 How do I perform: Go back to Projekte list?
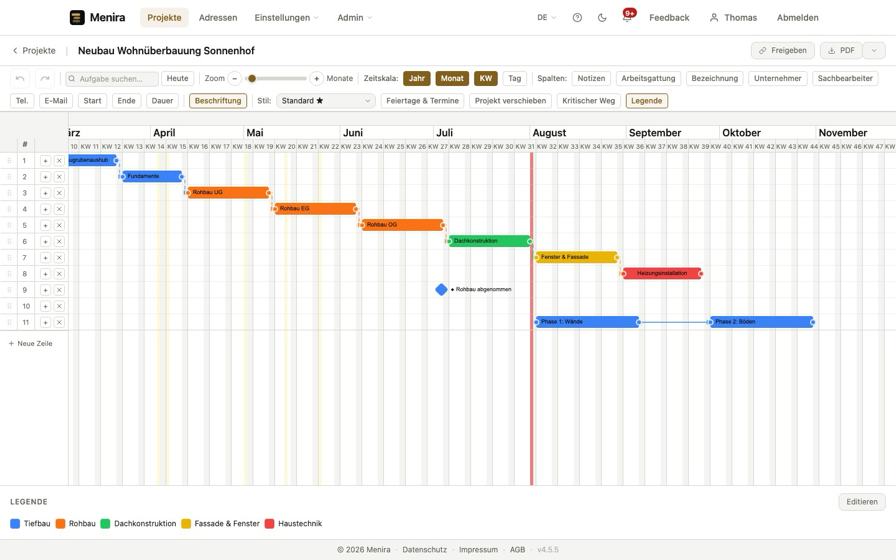tap(34, 50)
